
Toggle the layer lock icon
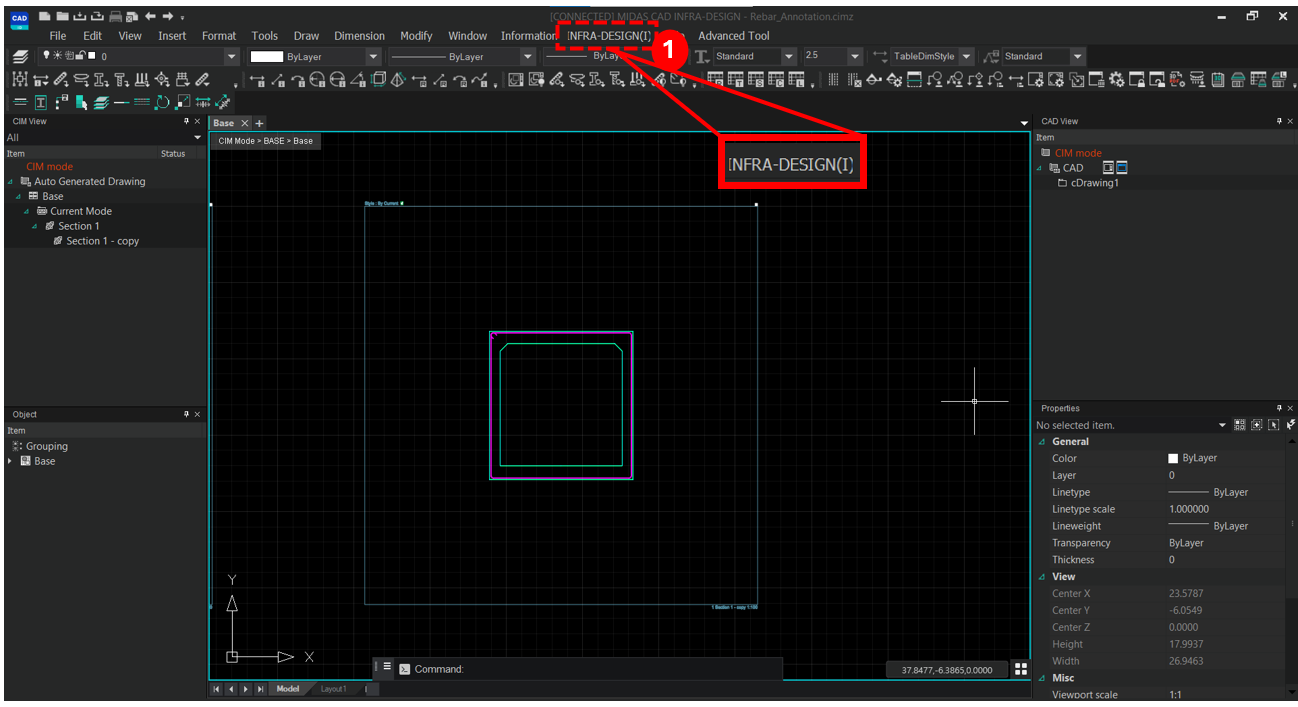pyautogui.click(x=79, y=56)
